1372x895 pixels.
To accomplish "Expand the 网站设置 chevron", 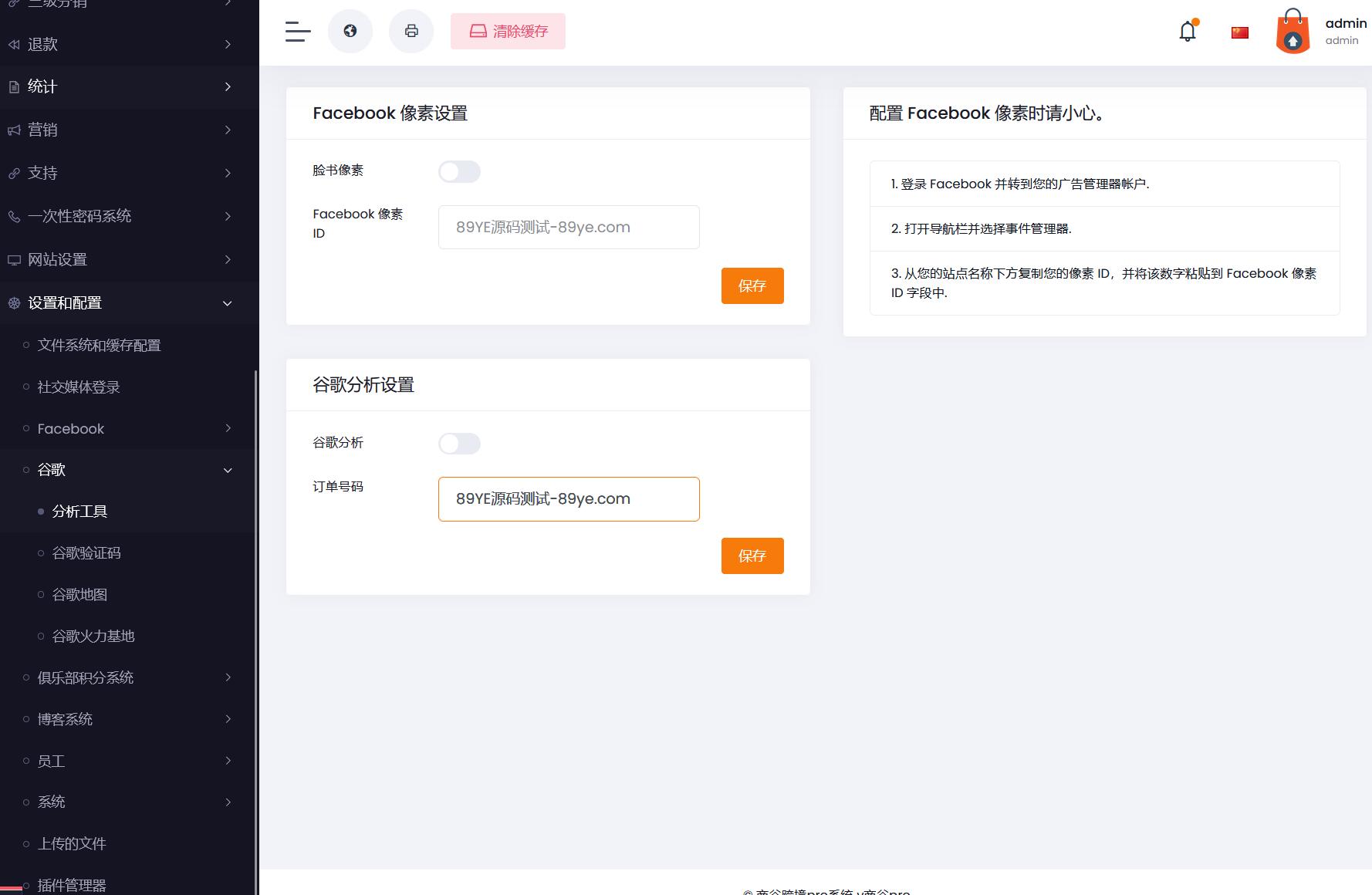I will pos(228,259).
